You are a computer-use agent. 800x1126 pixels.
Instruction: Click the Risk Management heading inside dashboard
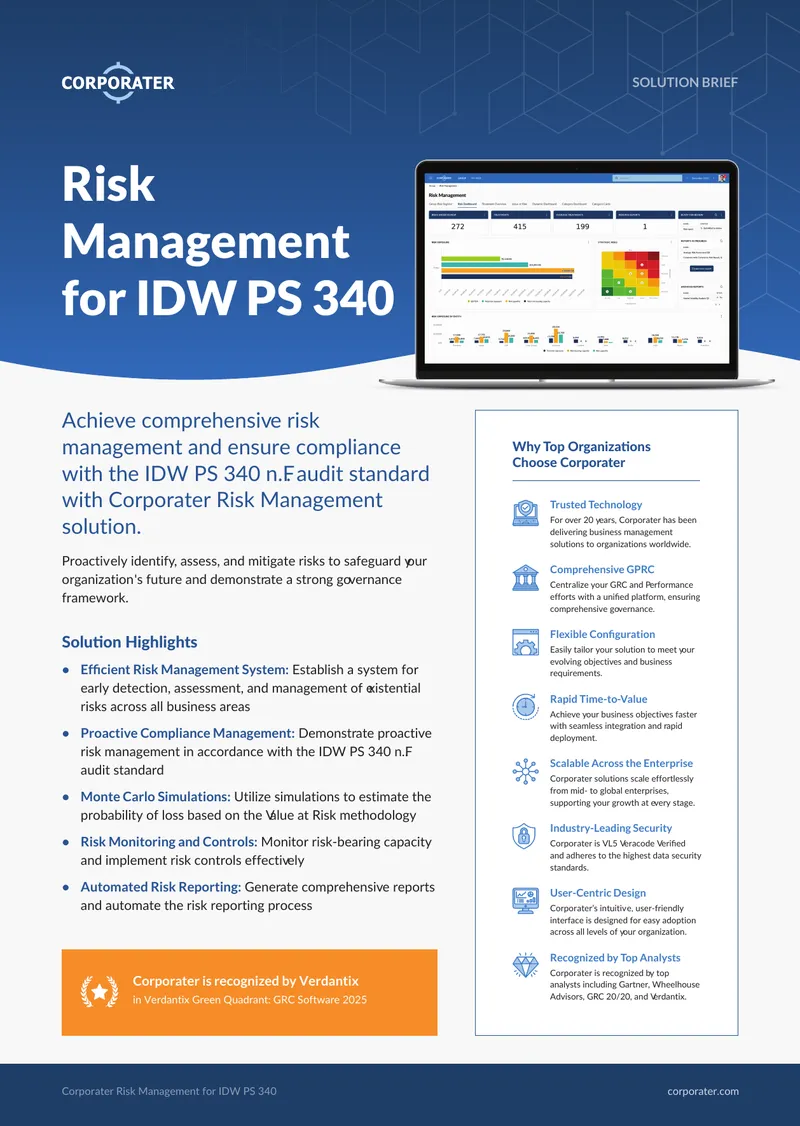click(447, 195)
